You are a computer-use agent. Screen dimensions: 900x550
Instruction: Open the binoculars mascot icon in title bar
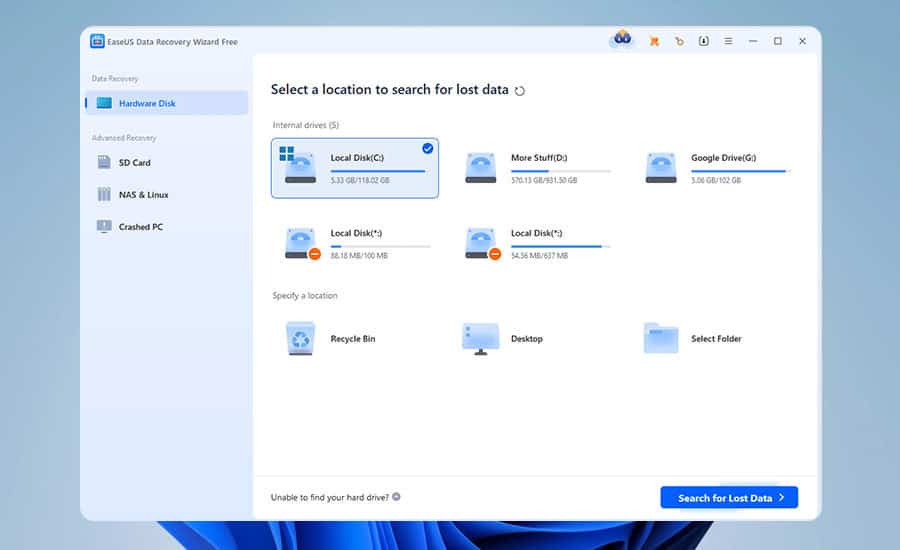click(x=622, y=39)
